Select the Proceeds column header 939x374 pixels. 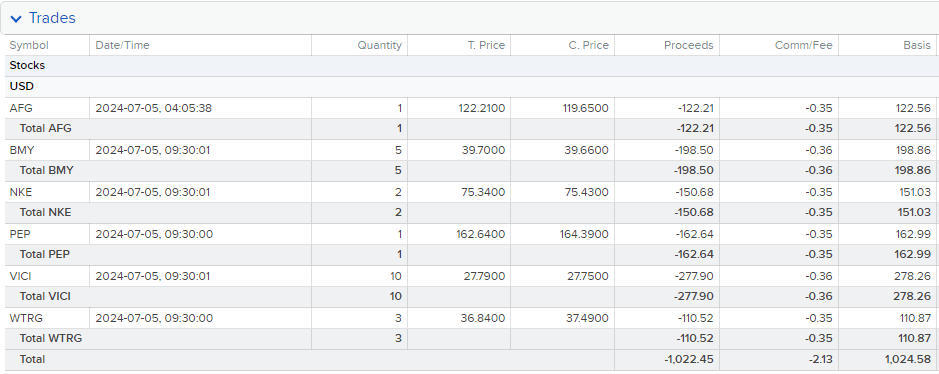tap(689, 45)
